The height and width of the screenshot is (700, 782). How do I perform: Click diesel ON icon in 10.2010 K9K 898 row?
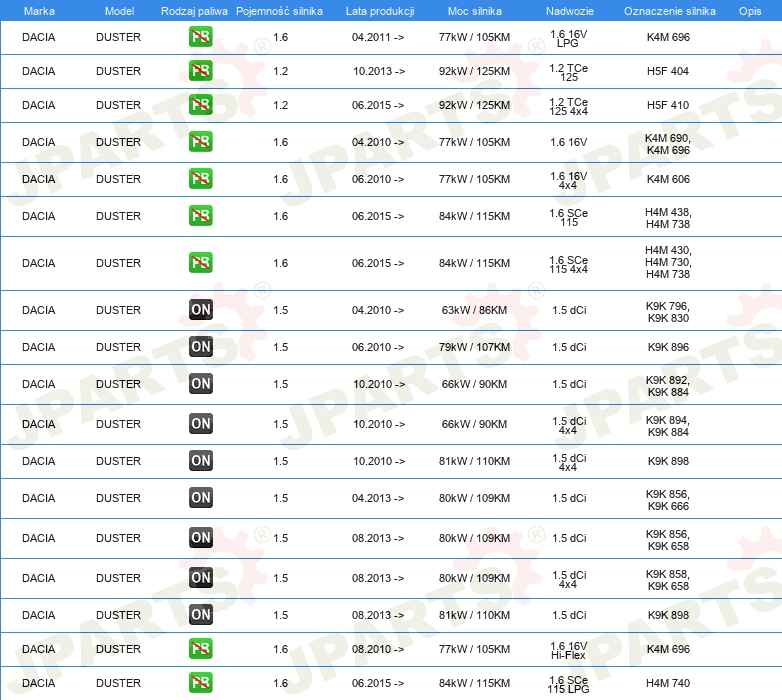click(200, 460)
